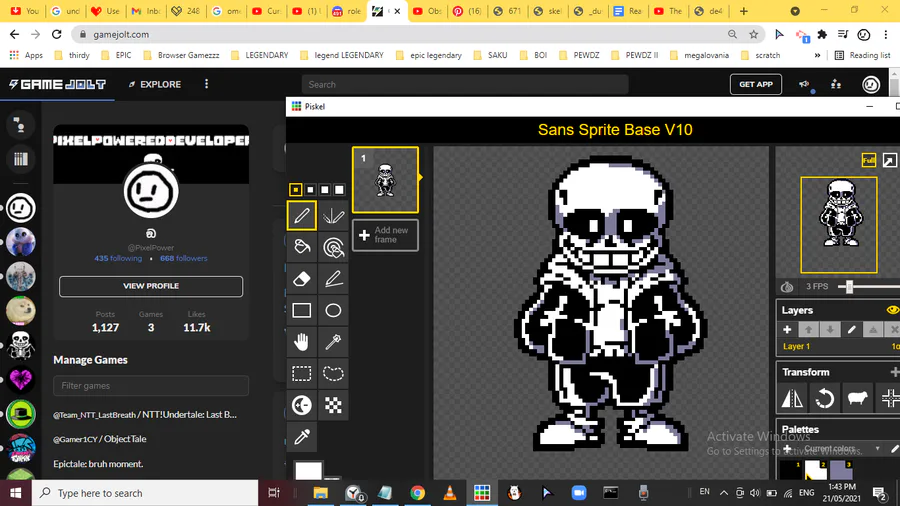The width and height of the screenshot is (900, 506).
Task: Click the Game Jolt Search field
Action: tap(465, 84)
